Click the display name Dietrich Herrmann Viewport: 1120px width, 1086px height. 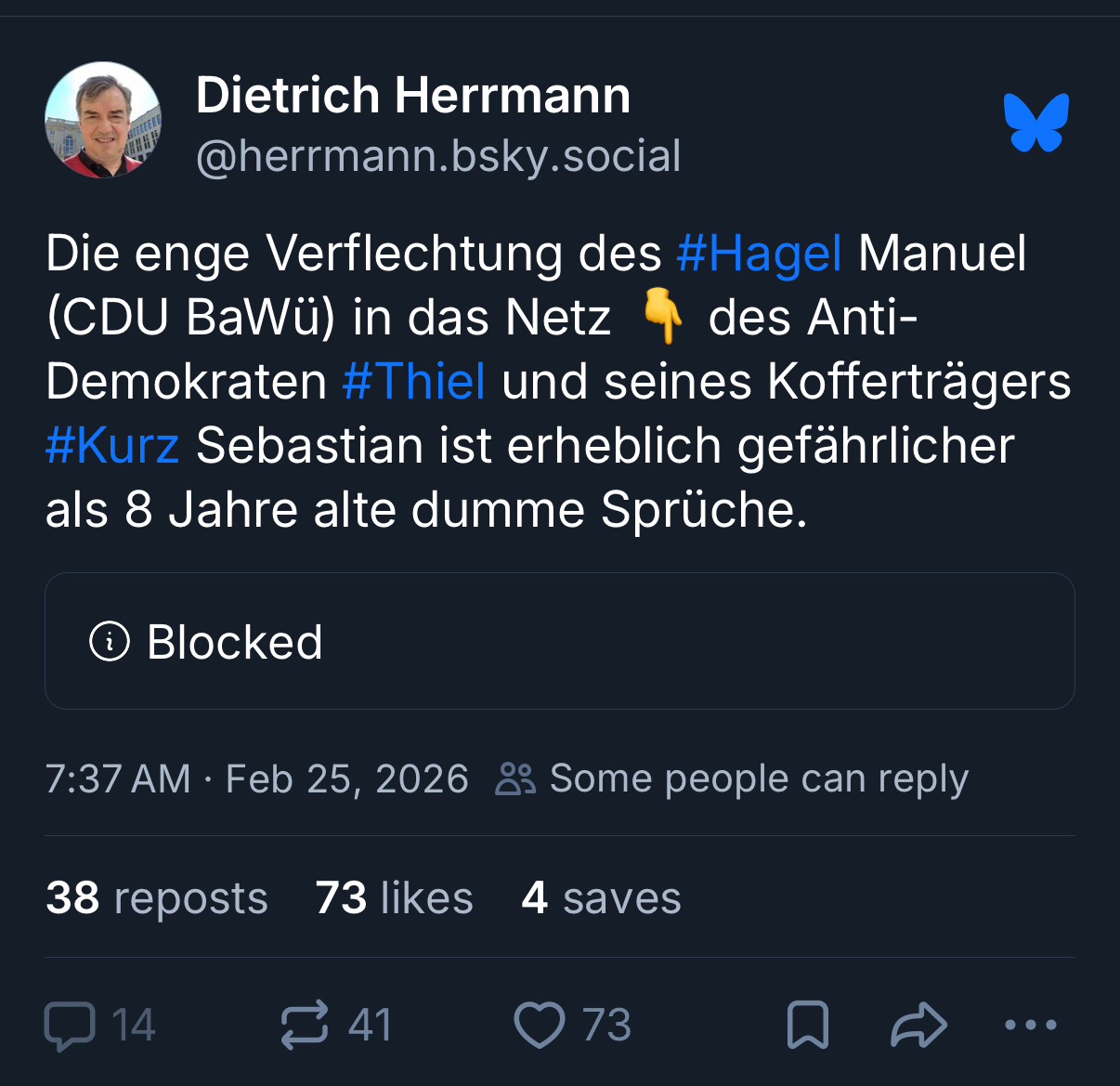(x=413, y=95)
